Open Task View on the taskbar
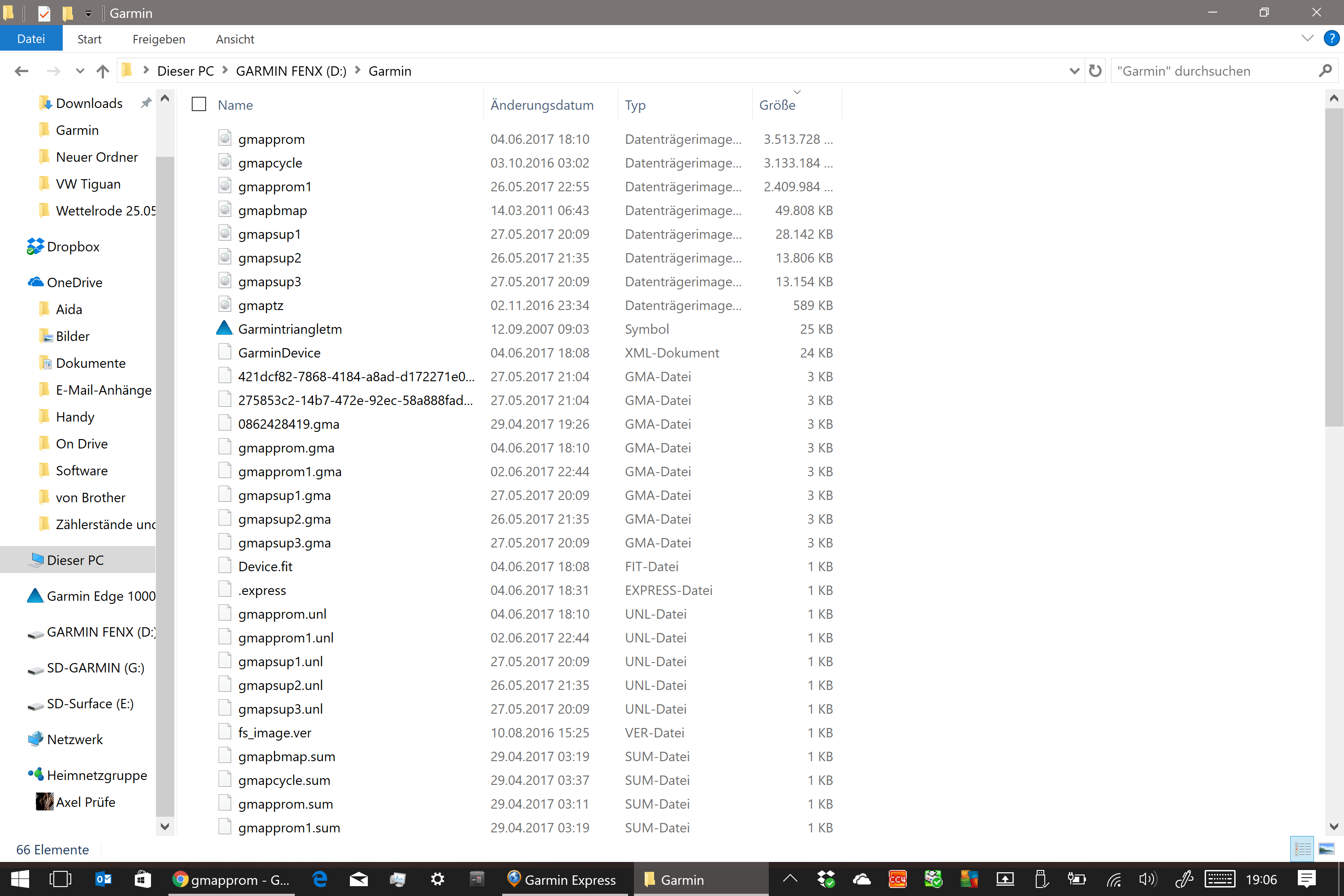Screen dimensions: 1344x896 tap(60, 879)
